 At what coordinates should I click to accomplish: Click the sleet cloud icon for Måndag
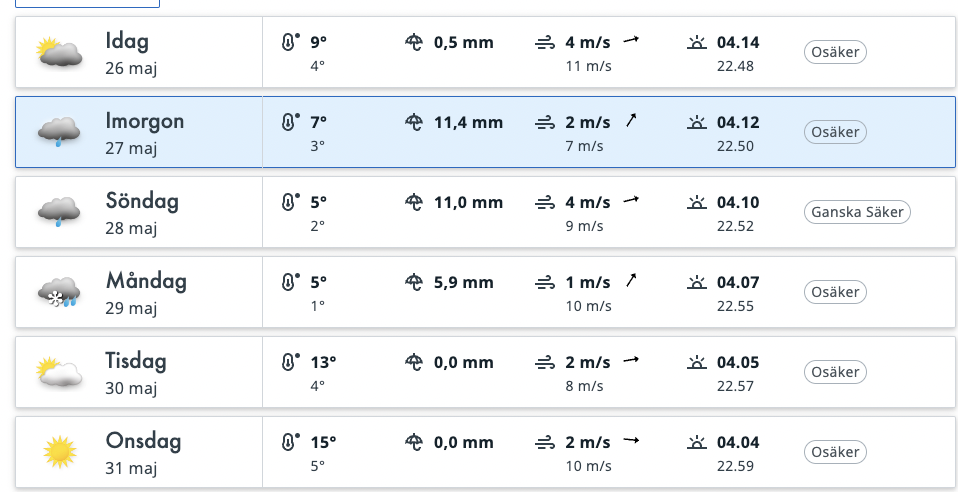pyautogui.click(x=60, y=292)
